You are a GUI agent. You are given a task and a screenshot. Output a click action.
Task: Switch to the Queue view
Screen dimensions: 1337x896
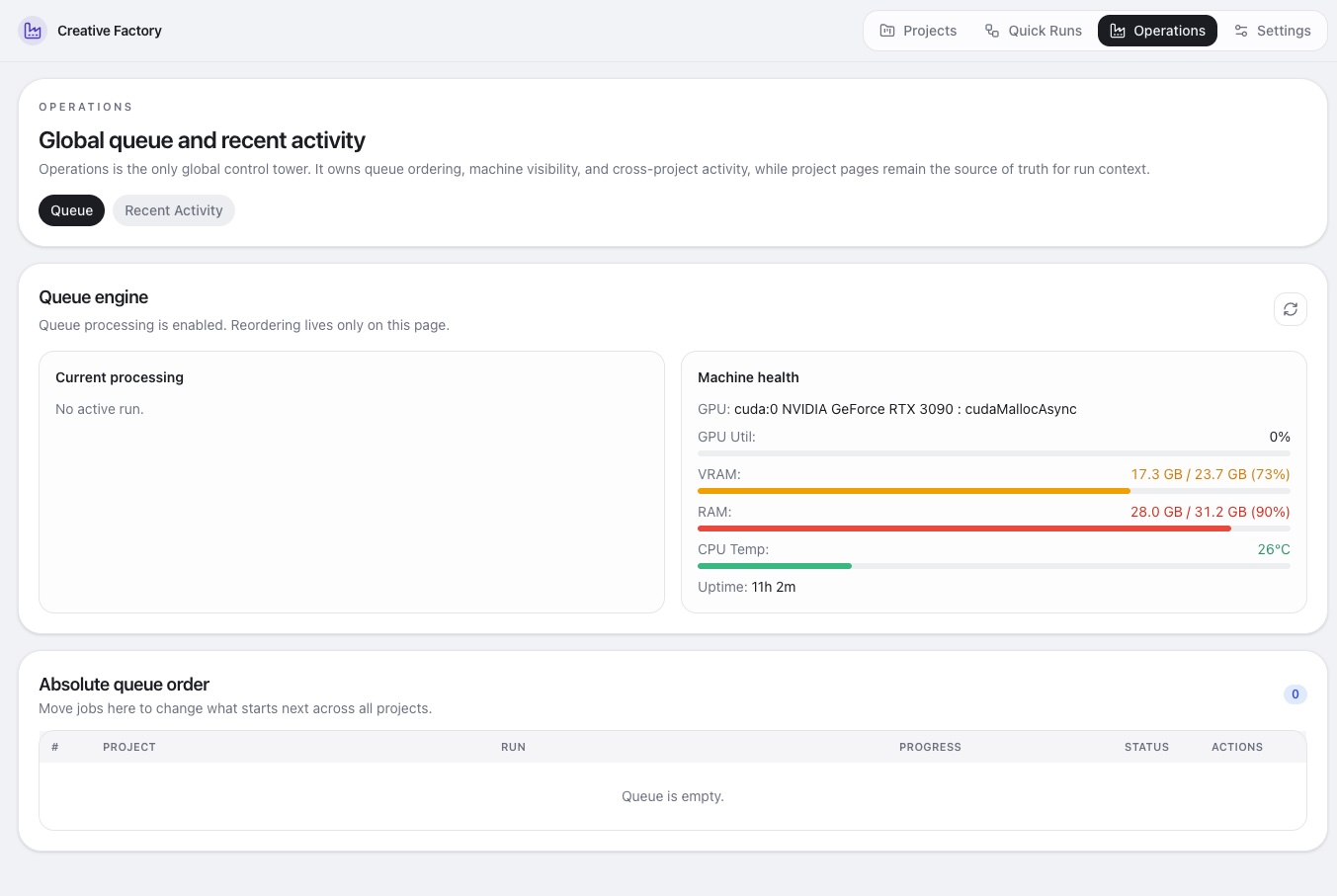[x=71, y=210]
